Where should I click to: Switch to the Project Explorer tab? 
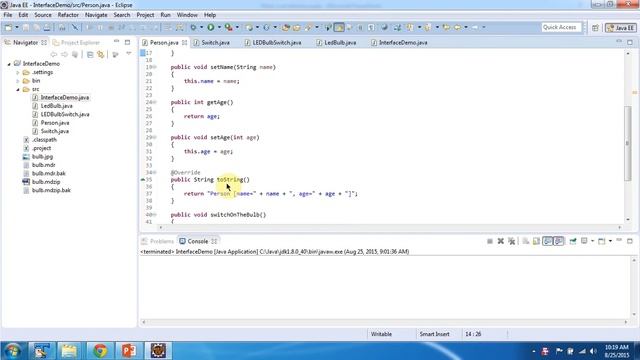point(76,42)
